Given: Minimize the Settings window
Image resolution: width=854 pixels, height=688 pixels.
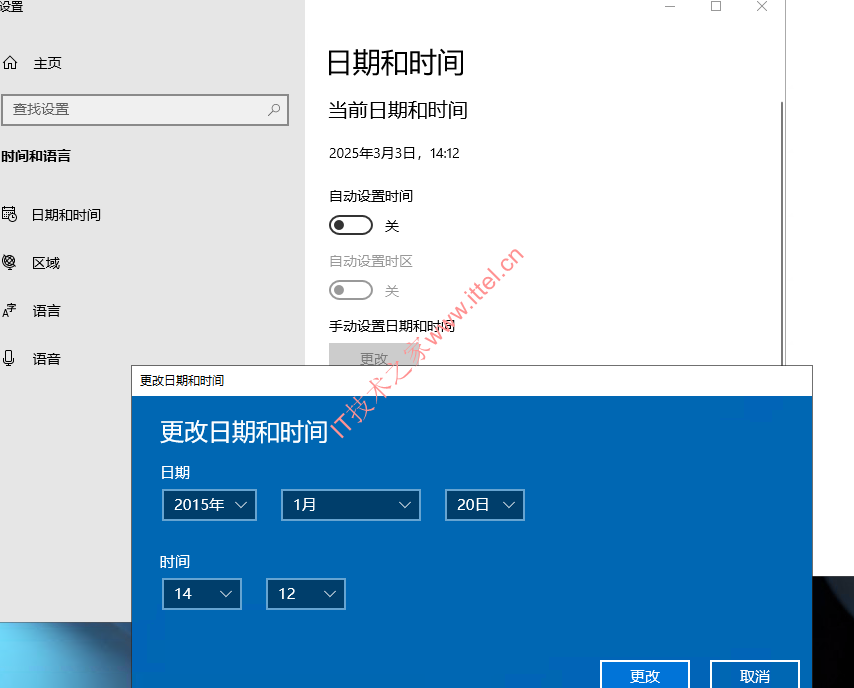Looking at the screenshot, I should [670, 7].
